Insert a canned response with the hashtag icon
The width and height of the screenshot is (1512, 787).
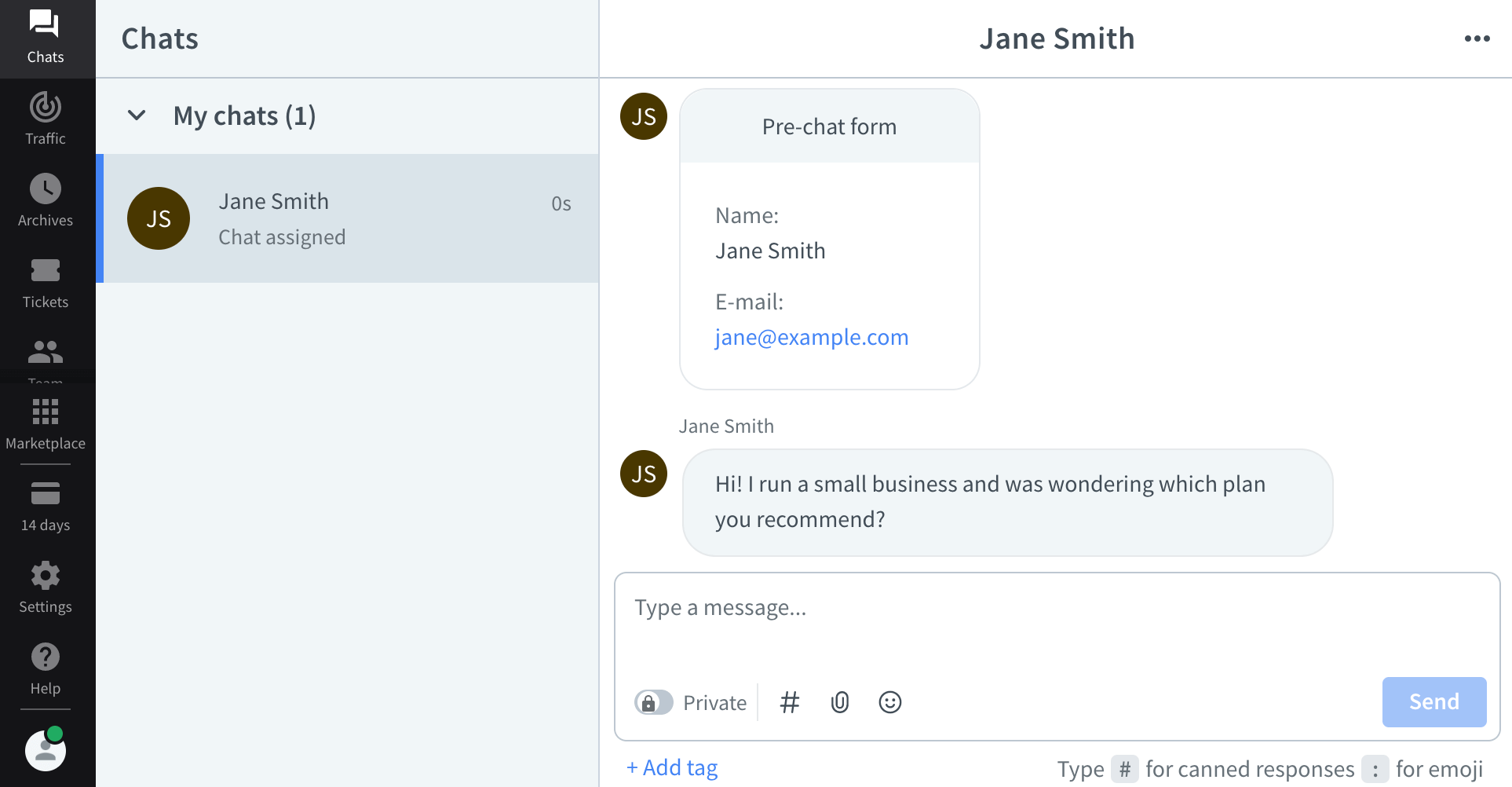790,701
